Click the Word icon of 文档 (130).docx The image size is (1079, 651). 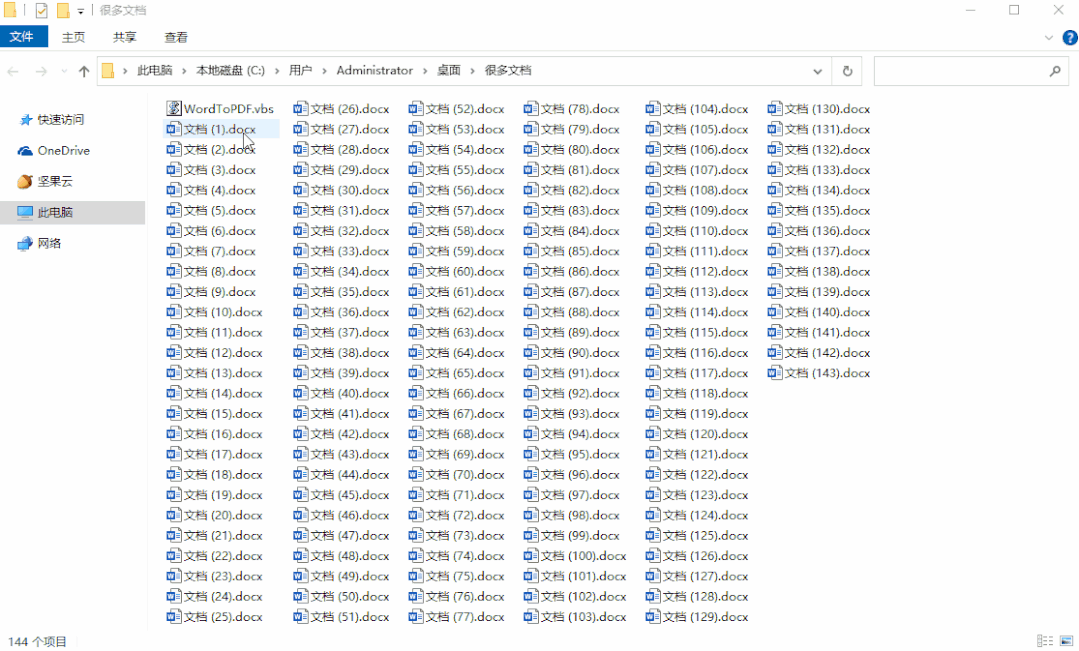pyautogui.click(x=774, y=109)
